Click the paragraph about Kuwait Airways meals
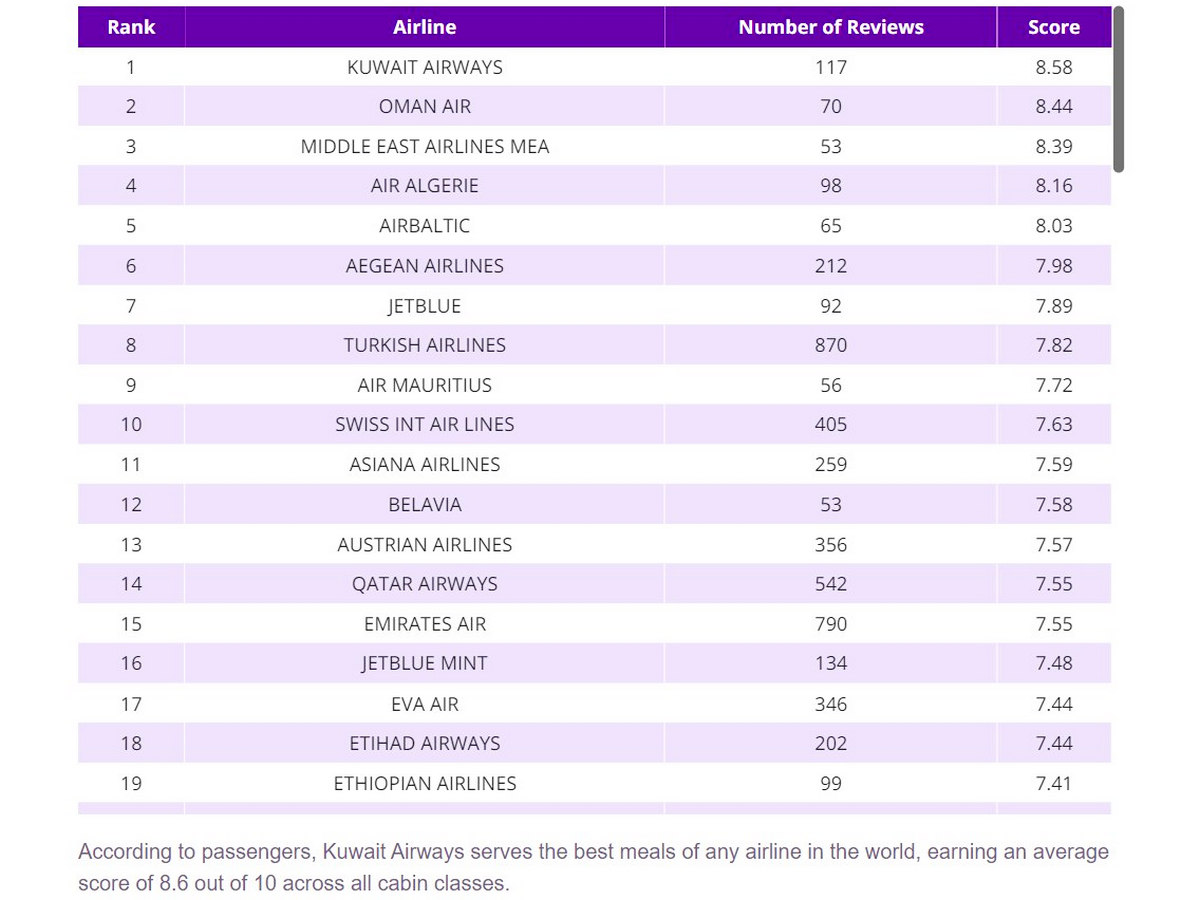Screen dimensions: 1200x900 [594, 868]
